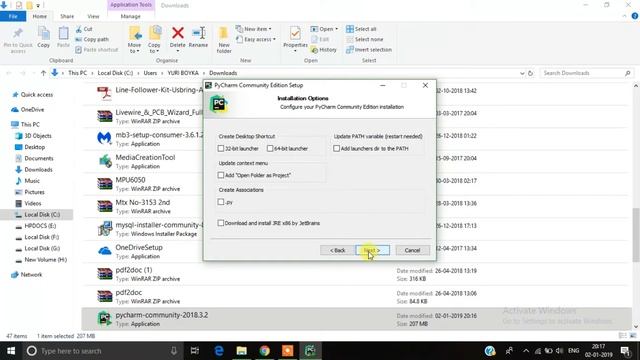Click the PyCharm setup taskbar icon

point(310,351)
